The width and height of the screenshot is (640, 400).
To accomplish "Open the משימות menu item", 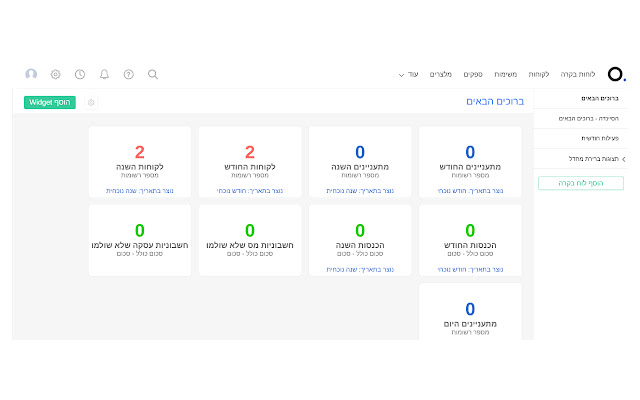I will [506, 75].
